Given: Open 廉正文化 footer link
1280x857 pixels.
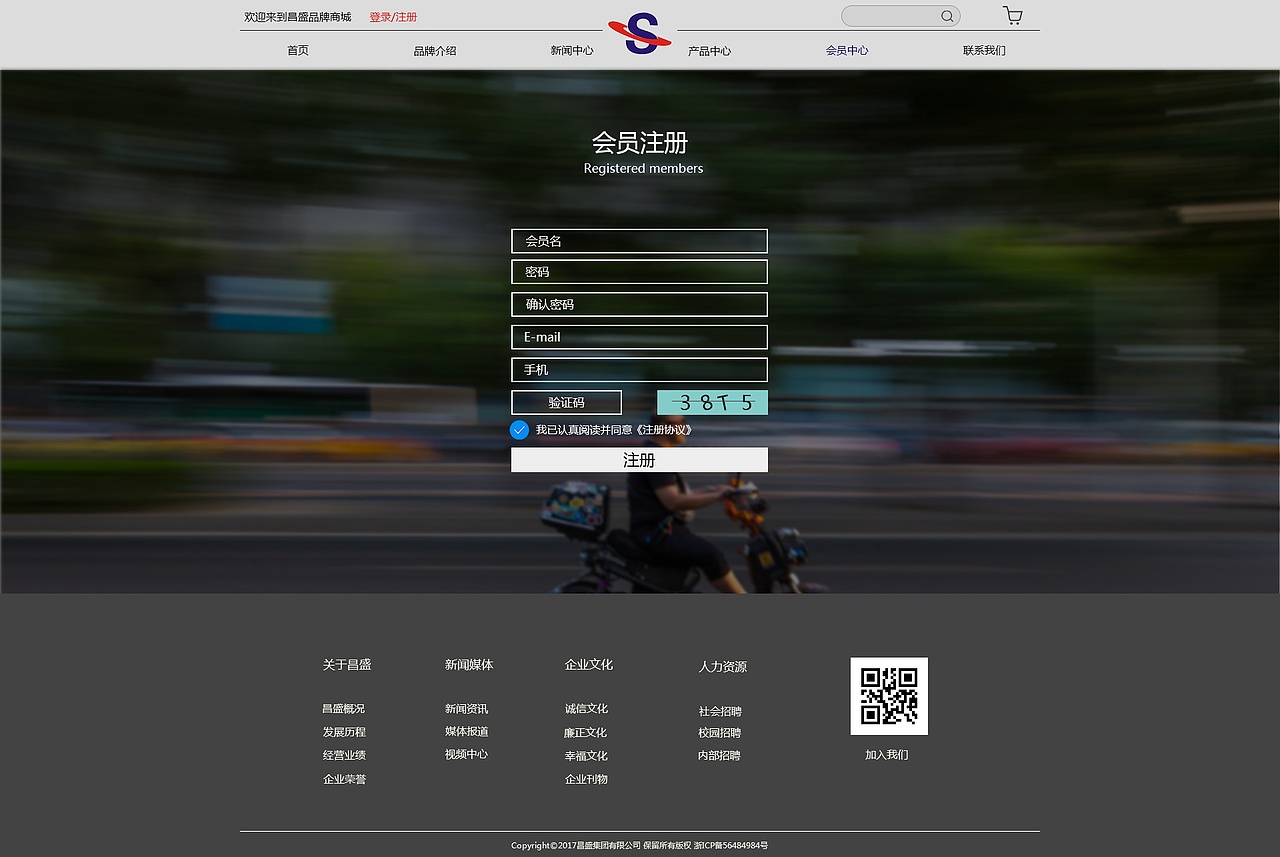Looking at the screenshot, I should [586, 733].
